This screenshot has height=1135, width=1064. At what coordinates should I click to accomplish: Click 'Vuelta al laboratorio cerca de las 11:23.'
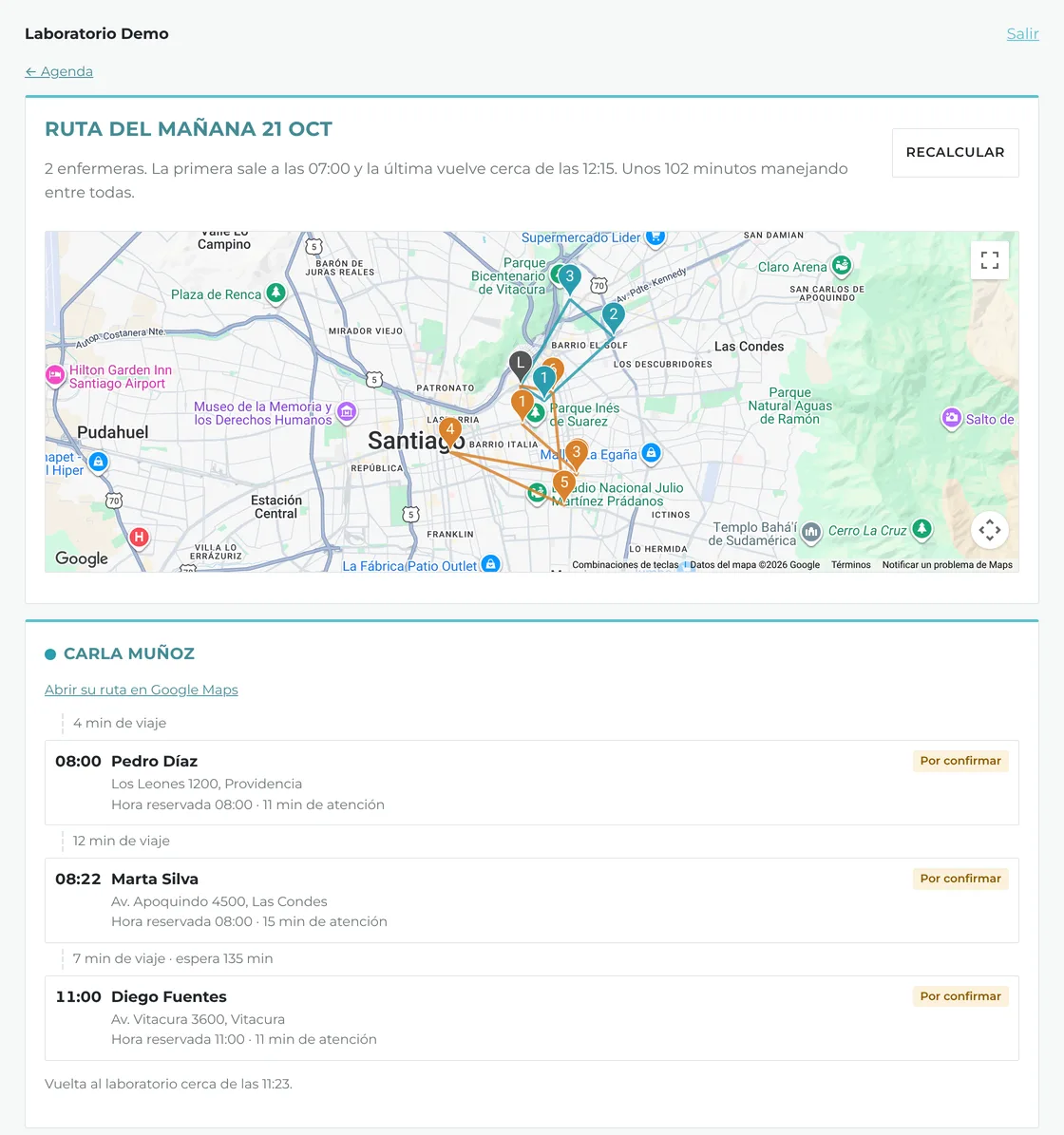click(x=169, y=1085)
